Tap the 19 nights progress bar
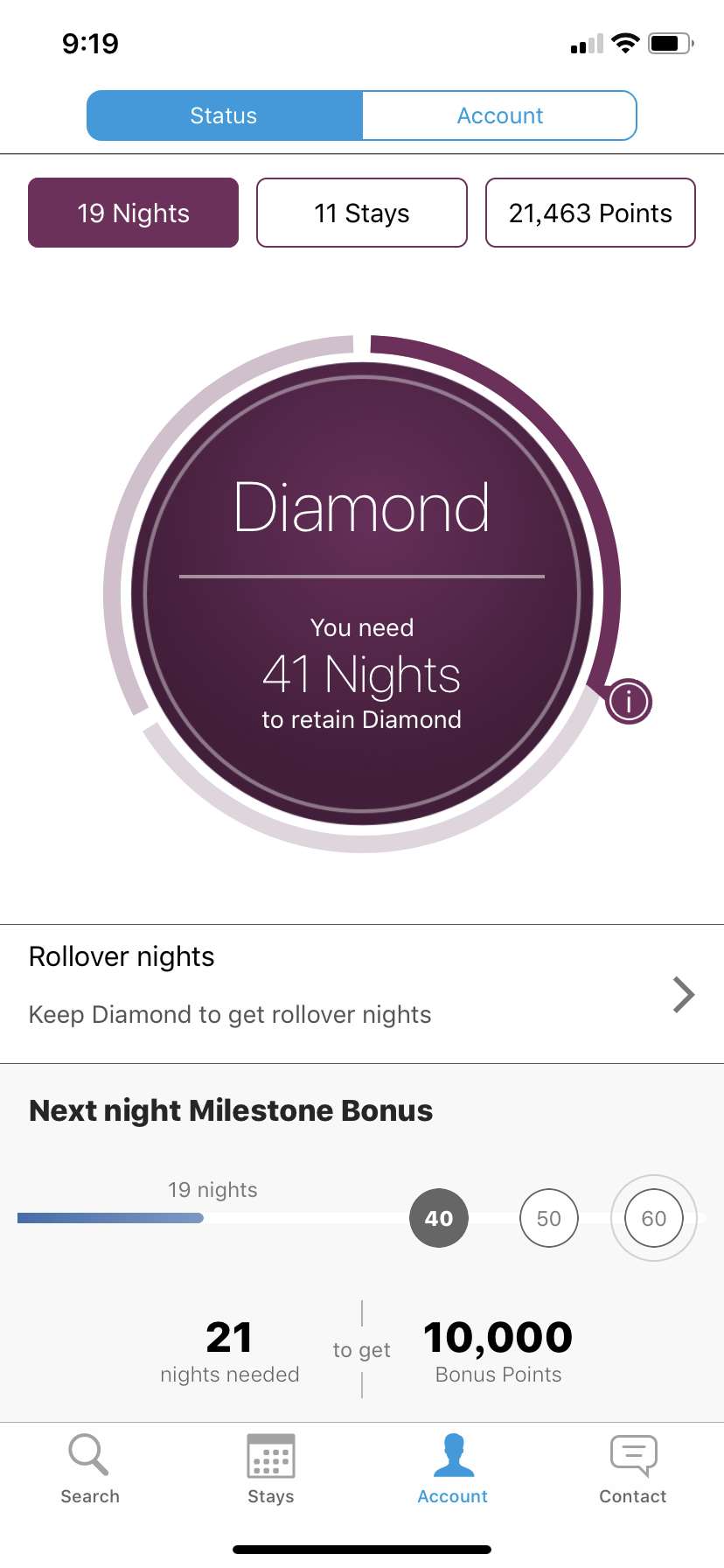The image size is (724, 1568). click(x=111, y=1218)
